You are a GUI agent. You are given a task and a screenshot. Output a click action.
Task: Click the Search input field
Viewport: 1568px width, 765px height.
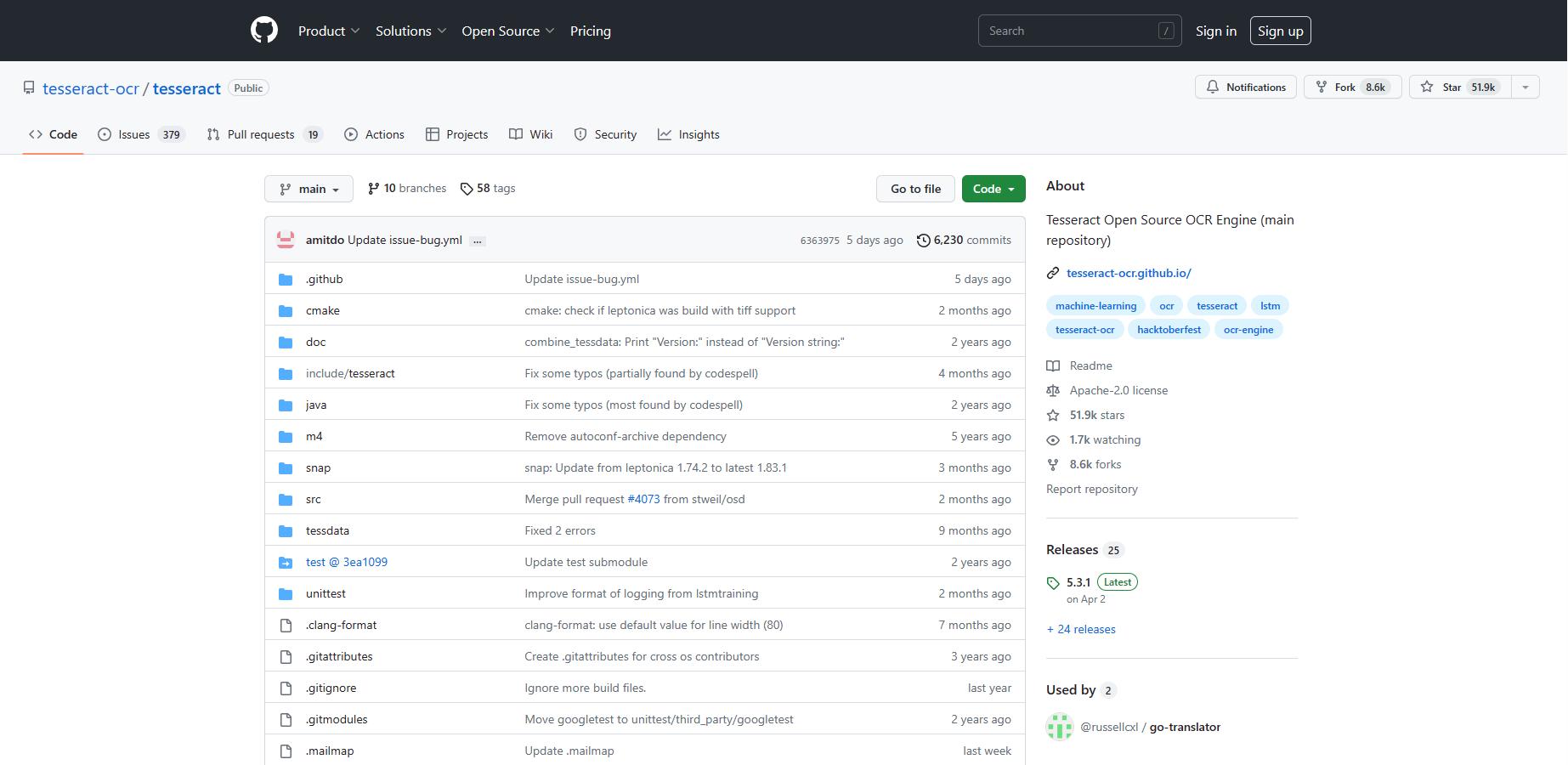coord(1069,31)
